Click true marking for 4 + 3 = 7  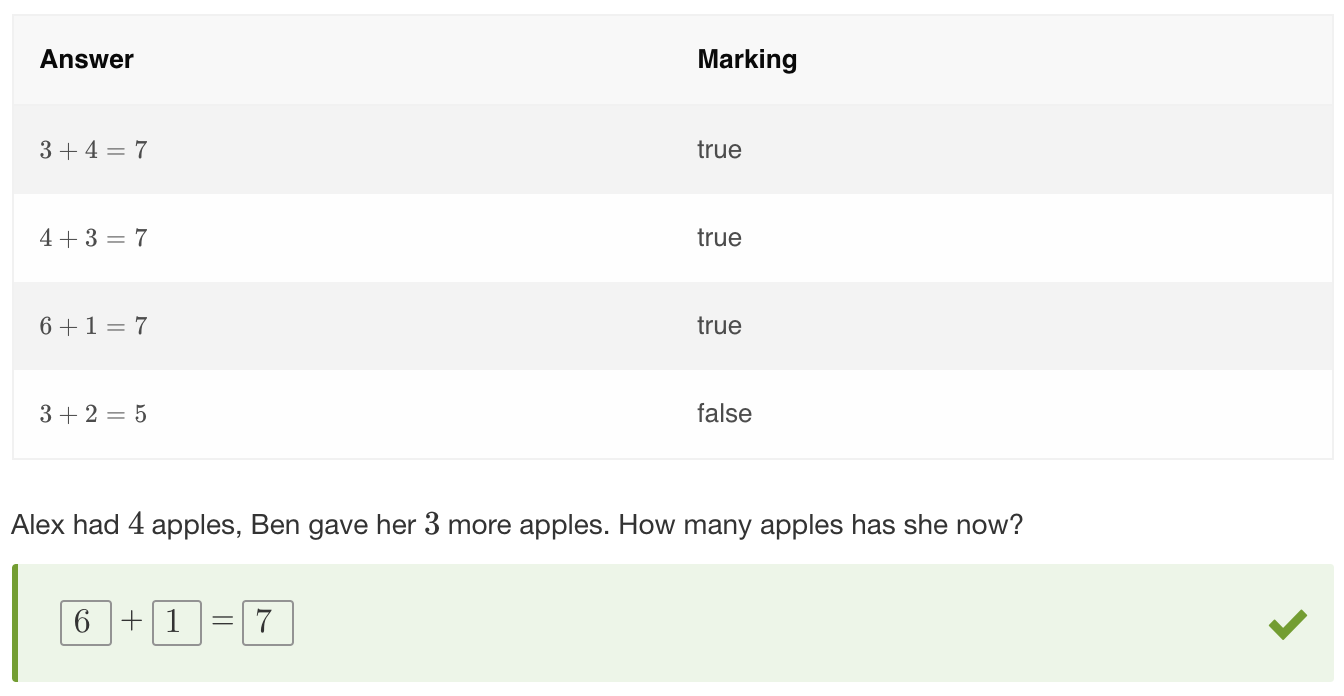point(719,238)
